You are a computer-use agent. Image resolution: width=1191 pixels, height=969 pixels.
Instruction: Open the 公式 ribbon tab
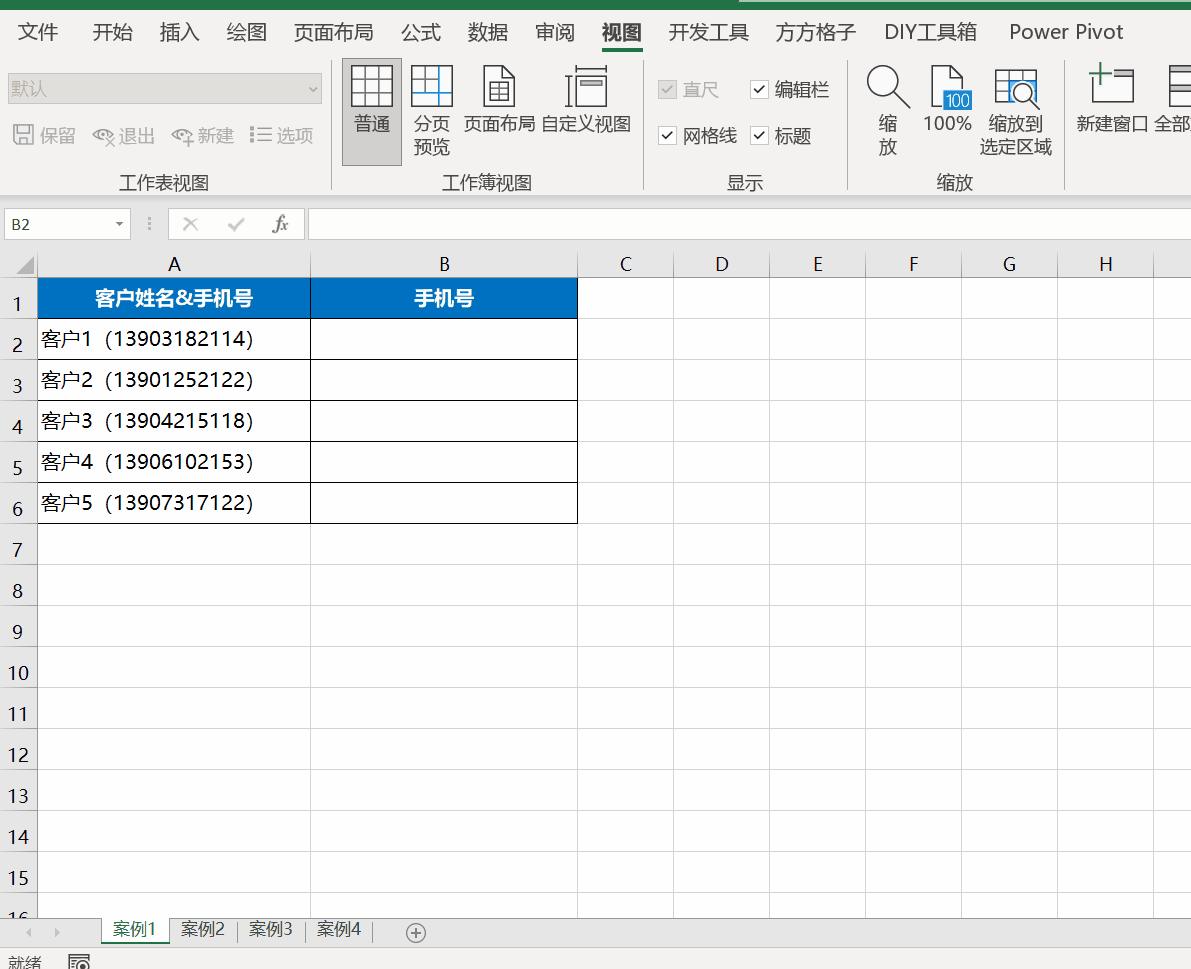pos(421,32)
